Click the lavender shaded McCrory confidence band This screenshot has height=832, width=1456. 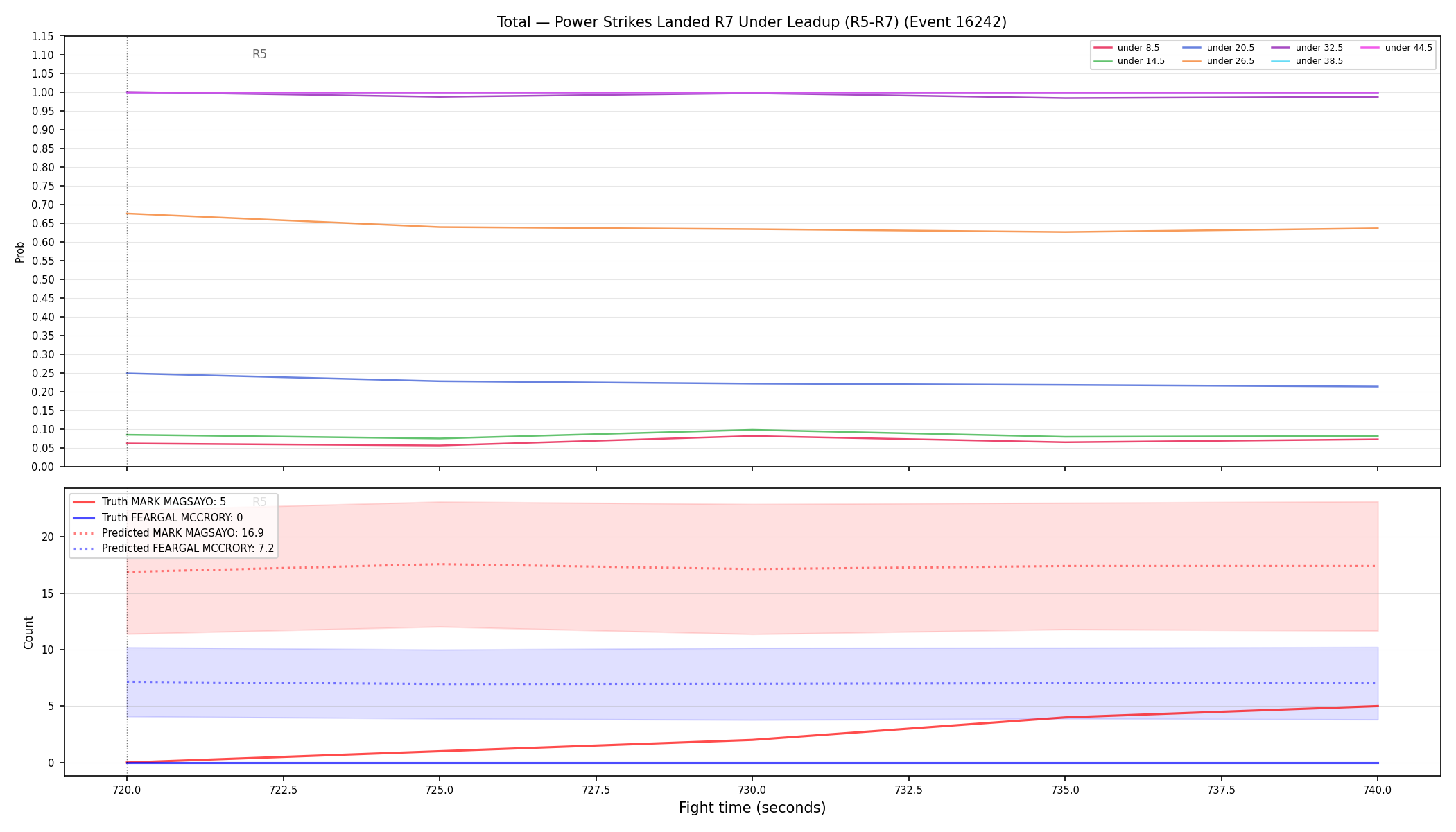(752, 666)
